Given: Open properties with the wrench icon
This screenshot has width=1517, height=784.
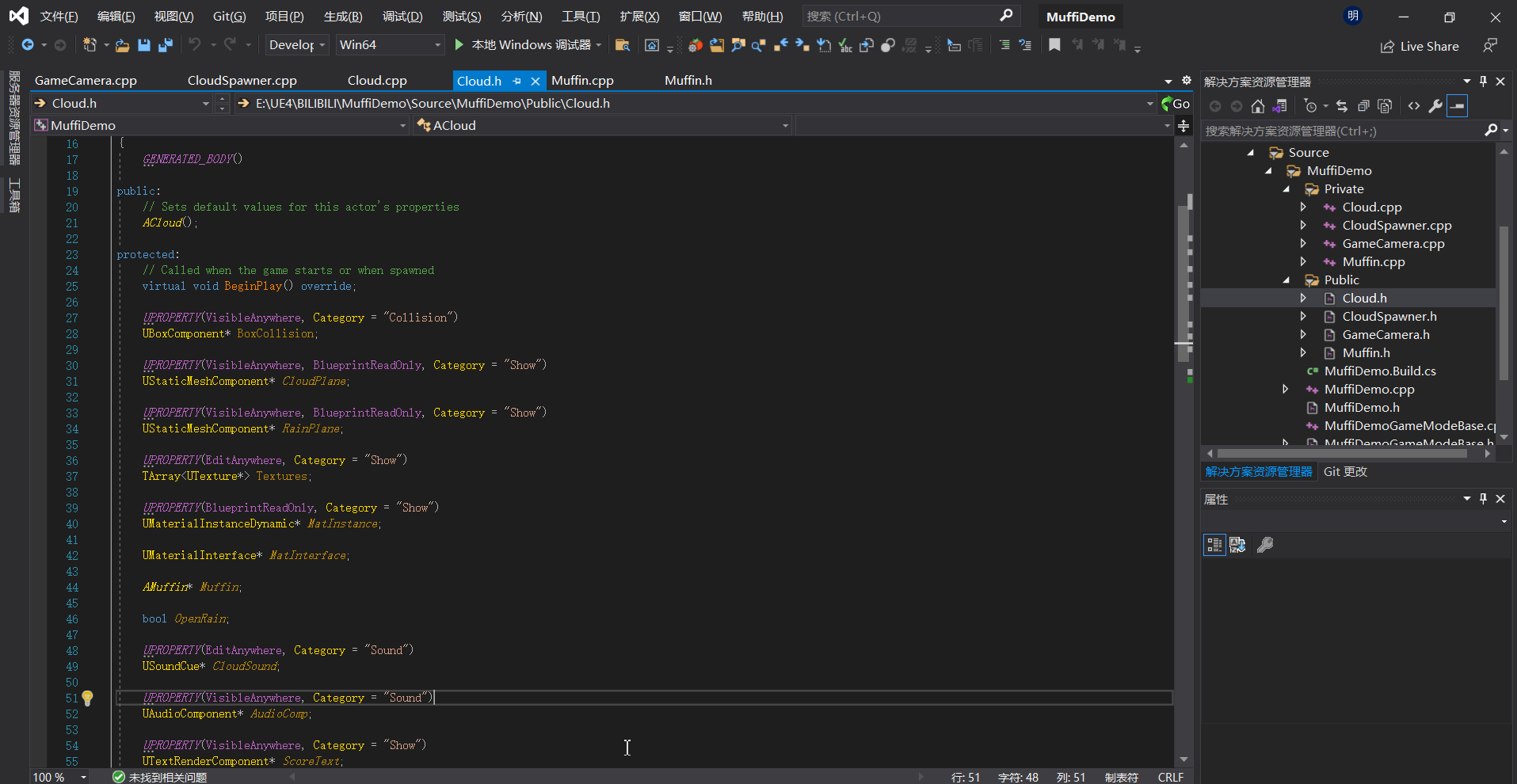Looking at the screenshot, I should pos(1435,106).
